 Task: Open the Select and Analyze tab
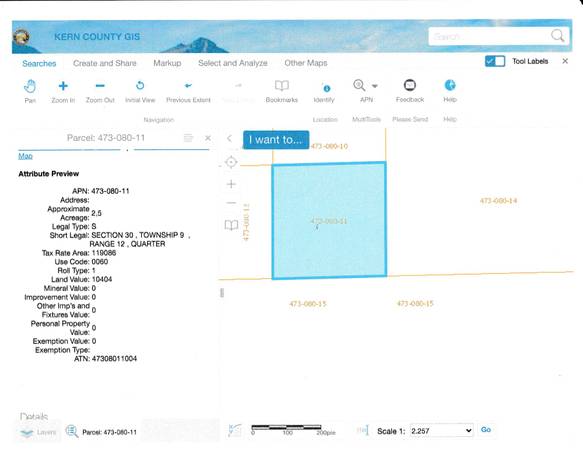pos(233,63)
